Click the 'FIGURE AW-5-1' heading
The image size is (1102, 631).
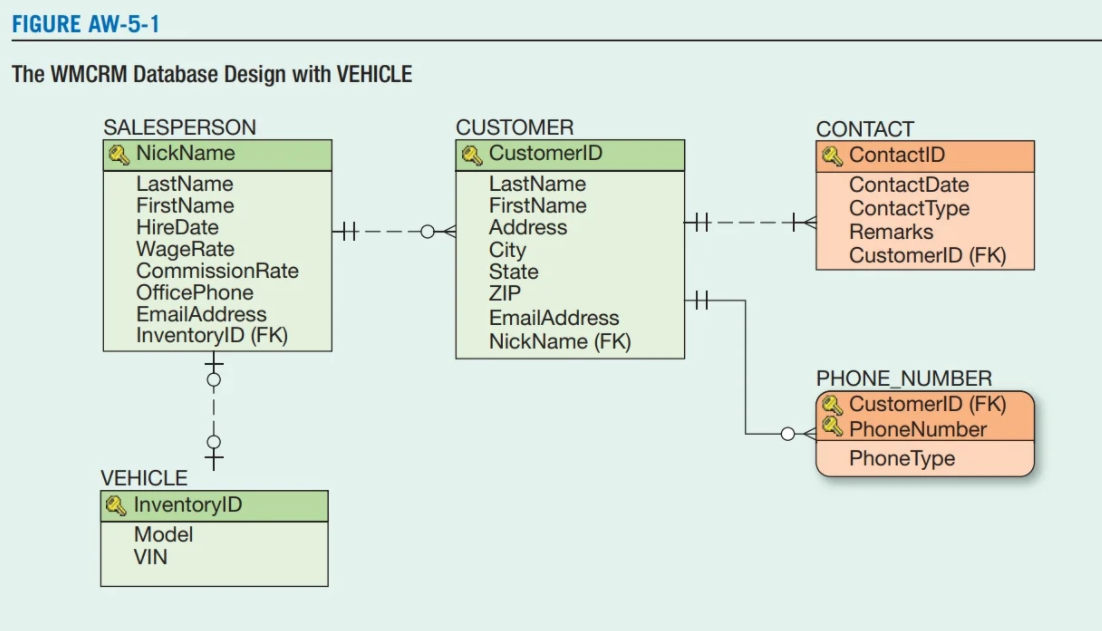pos(86,25)
